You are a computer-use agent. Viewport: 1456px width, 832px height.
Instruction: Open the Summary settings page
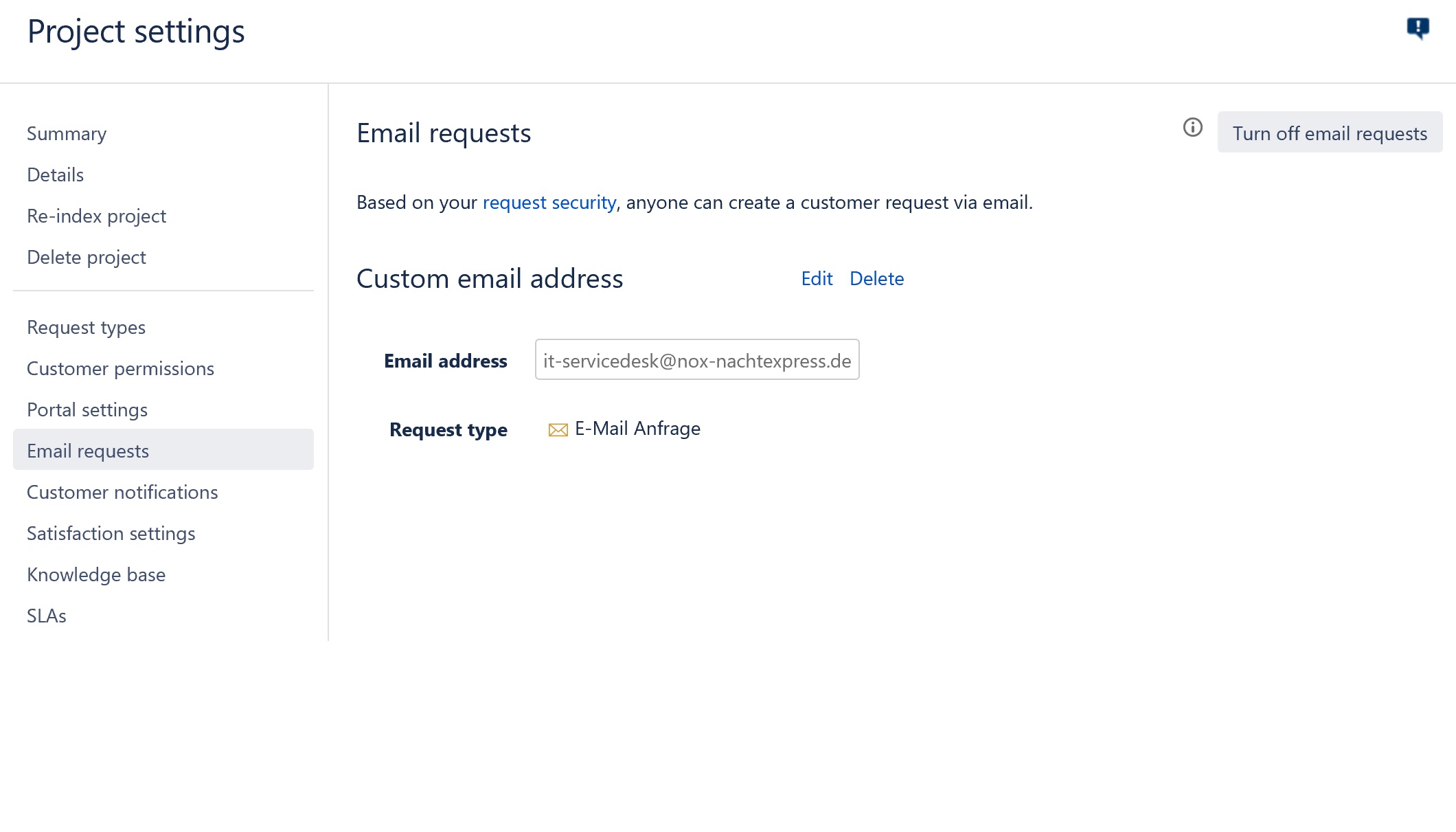click(67, 133)
